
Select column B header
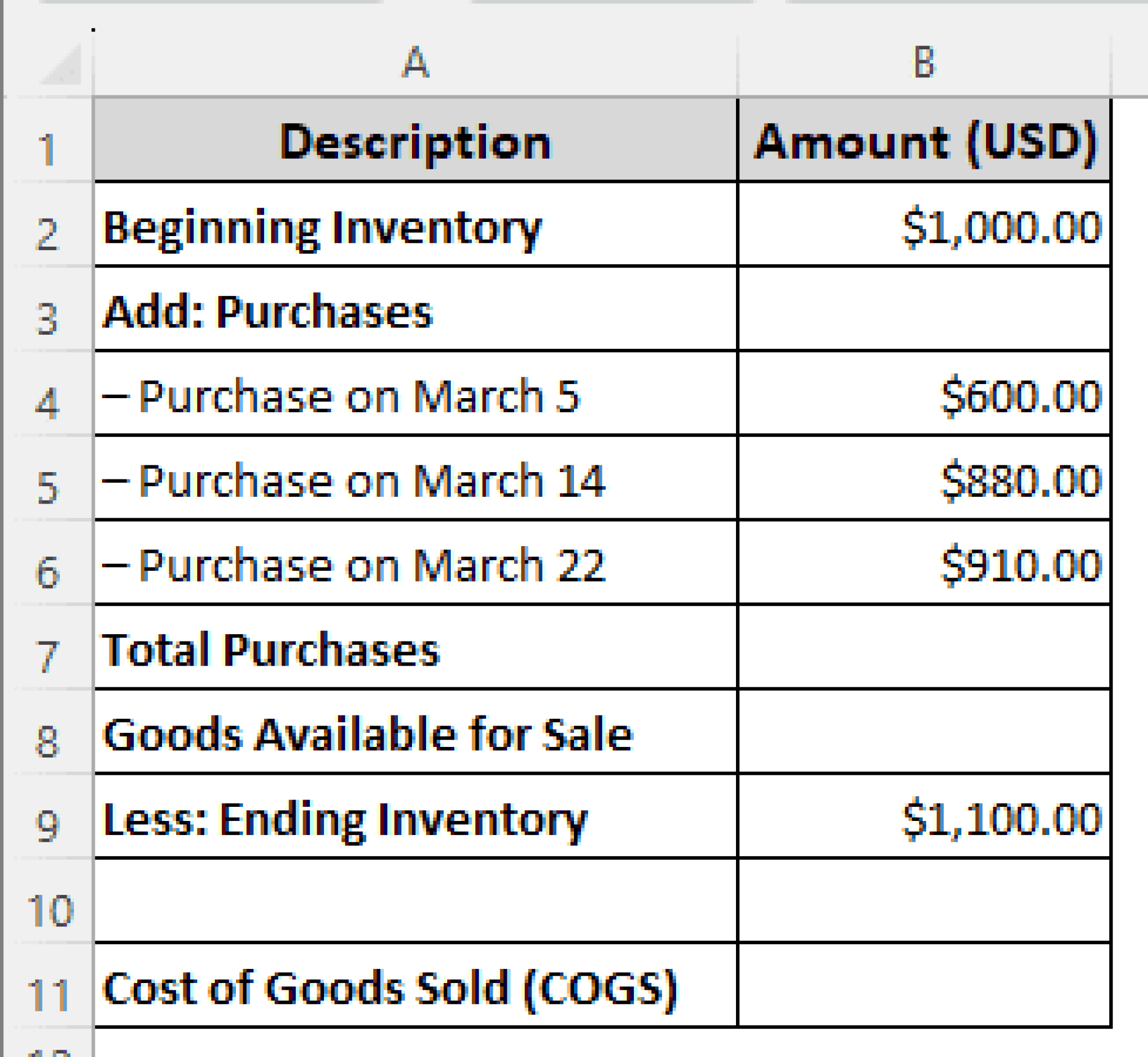tap(924, 62)
